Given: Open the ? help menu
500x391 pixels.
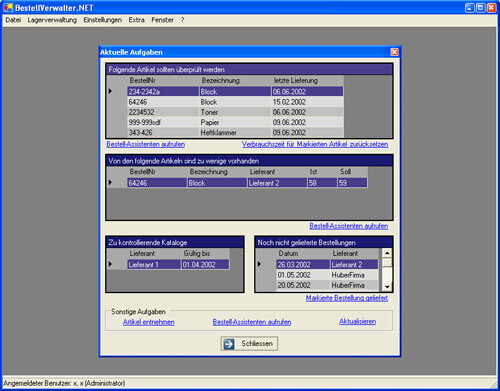Looking at the screenshot, I should coord(182,20).
